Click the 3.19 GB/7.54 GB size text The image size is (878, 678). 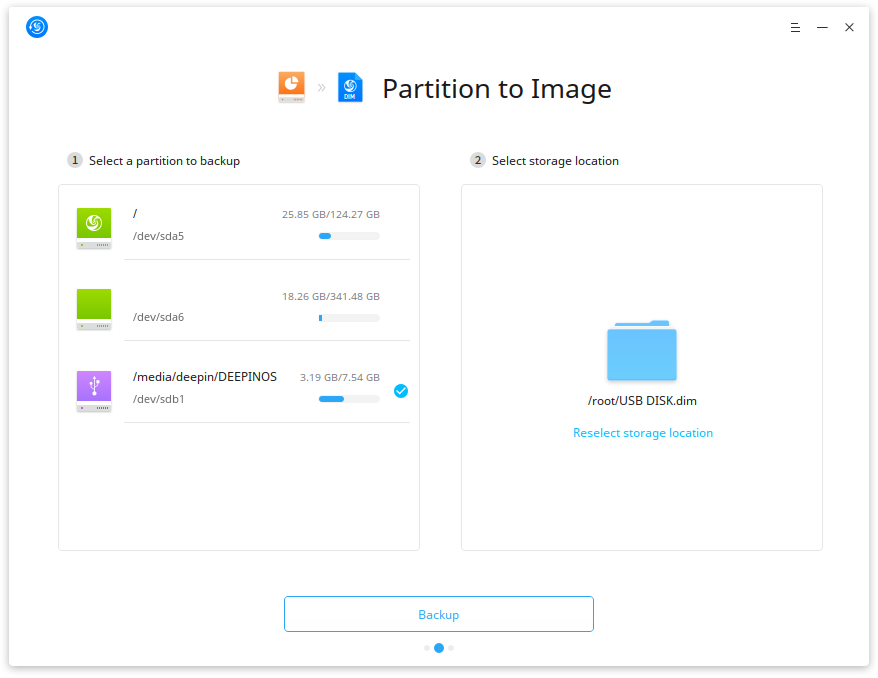click(340, 377)
